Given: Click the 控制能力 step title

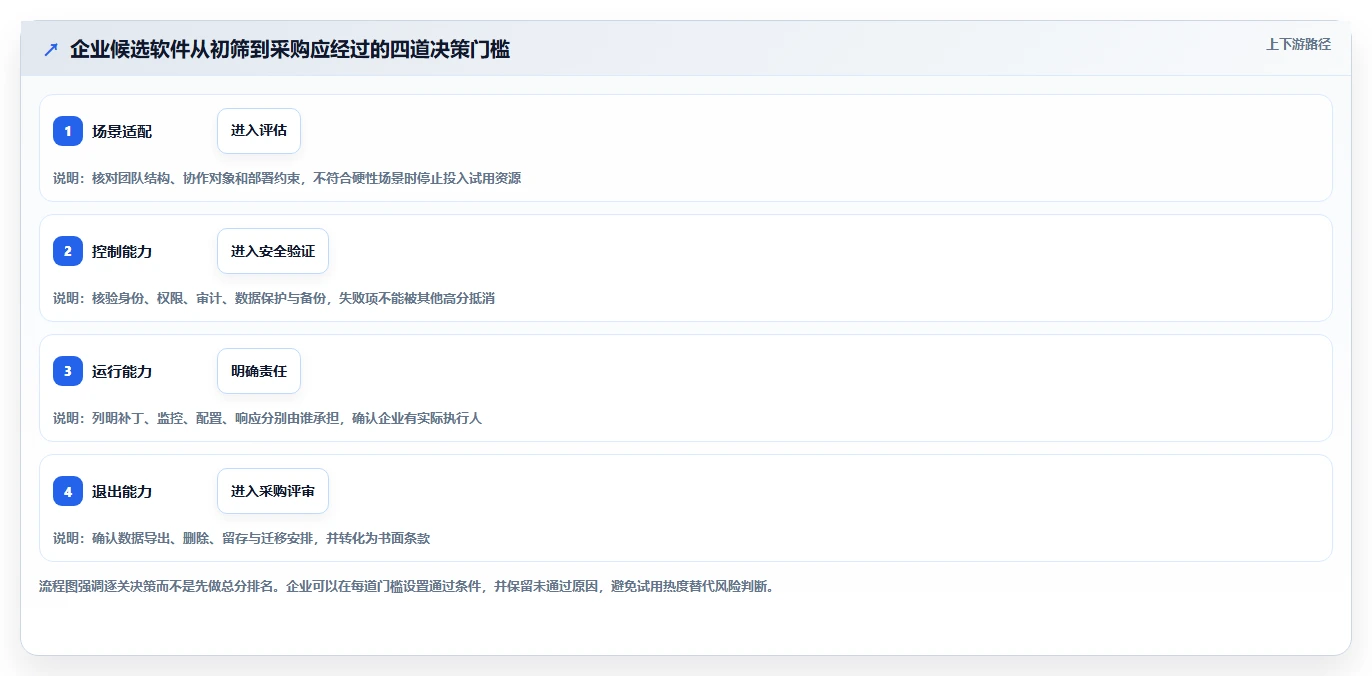Looking at the screenshot, I should [122, 251].
